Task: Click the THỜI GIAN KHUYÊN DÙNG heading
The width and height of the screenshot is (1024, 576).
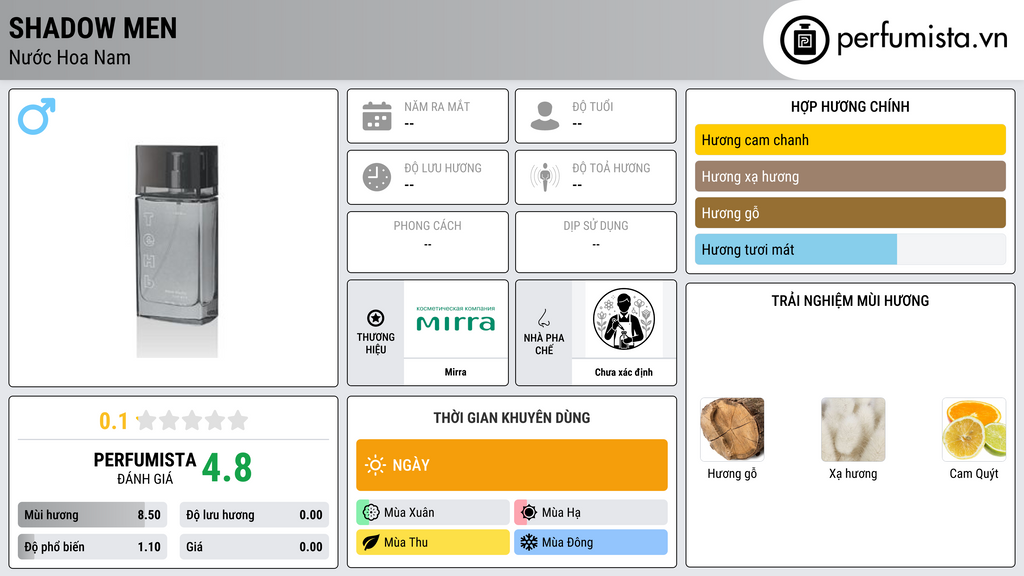Action: pos(512,417)
